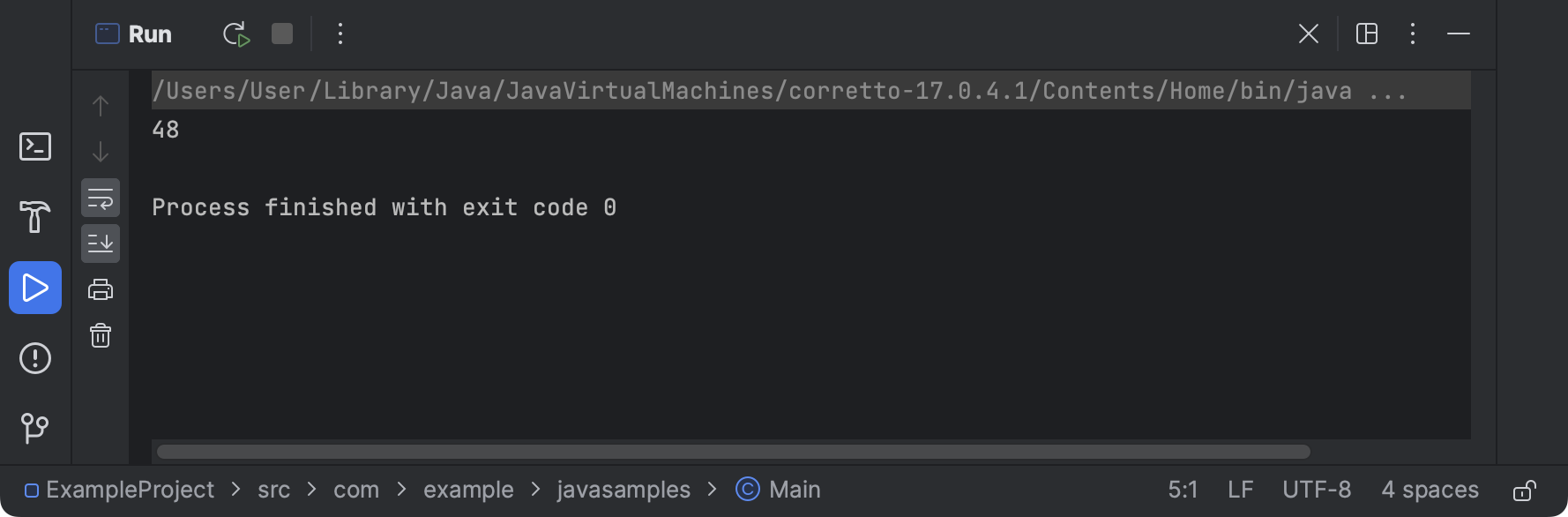Open the Problems tool window
The image size is (1568, 517).
(35, 358)
